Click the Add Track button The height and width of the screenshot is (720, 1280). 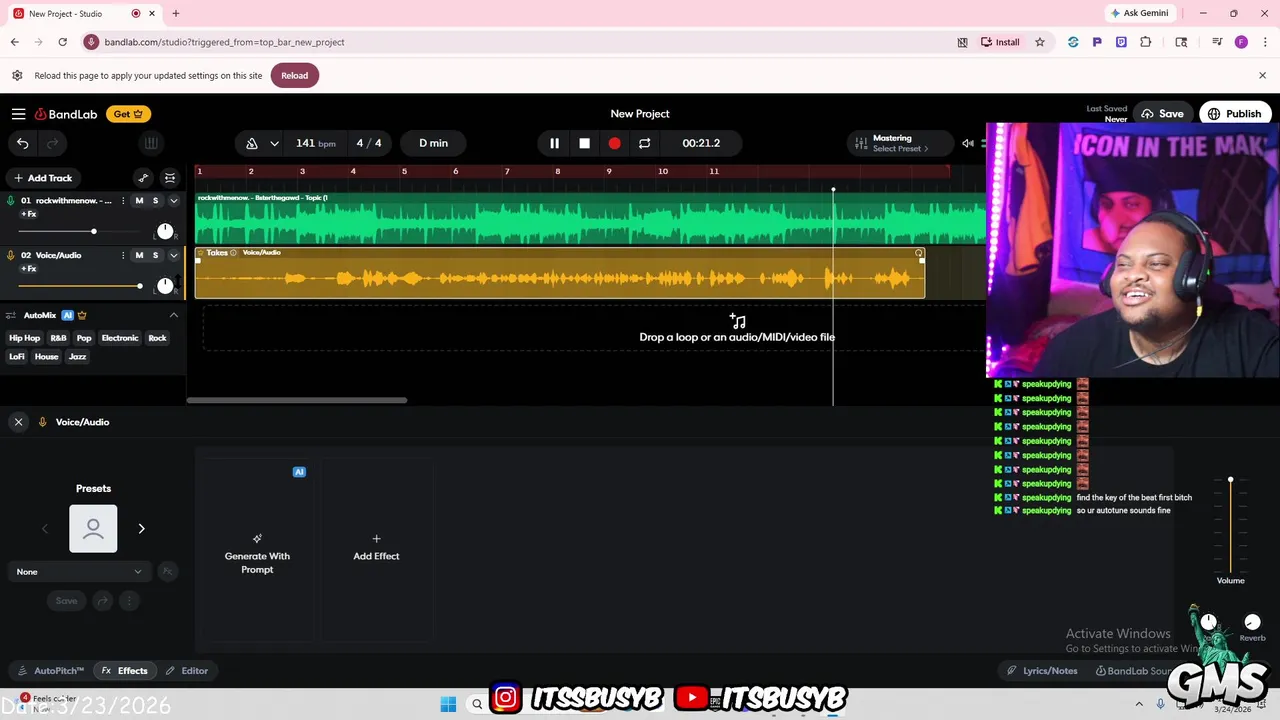(x=42, y=178)
